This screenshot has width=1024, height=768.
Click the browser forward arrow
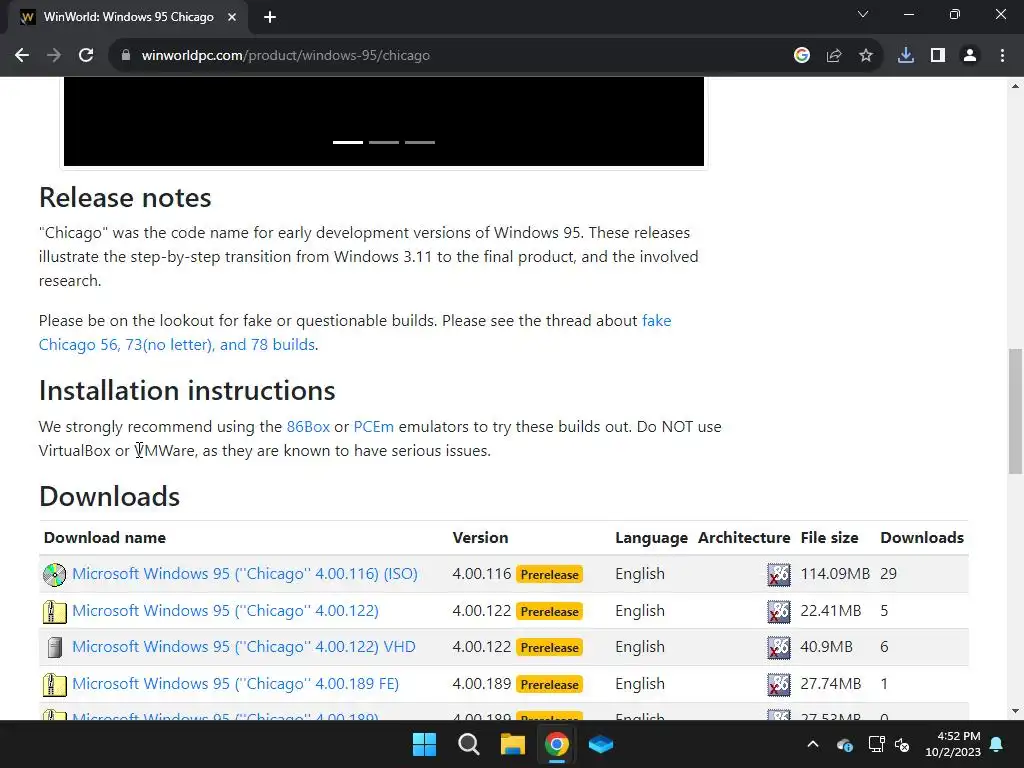(54, 56)
